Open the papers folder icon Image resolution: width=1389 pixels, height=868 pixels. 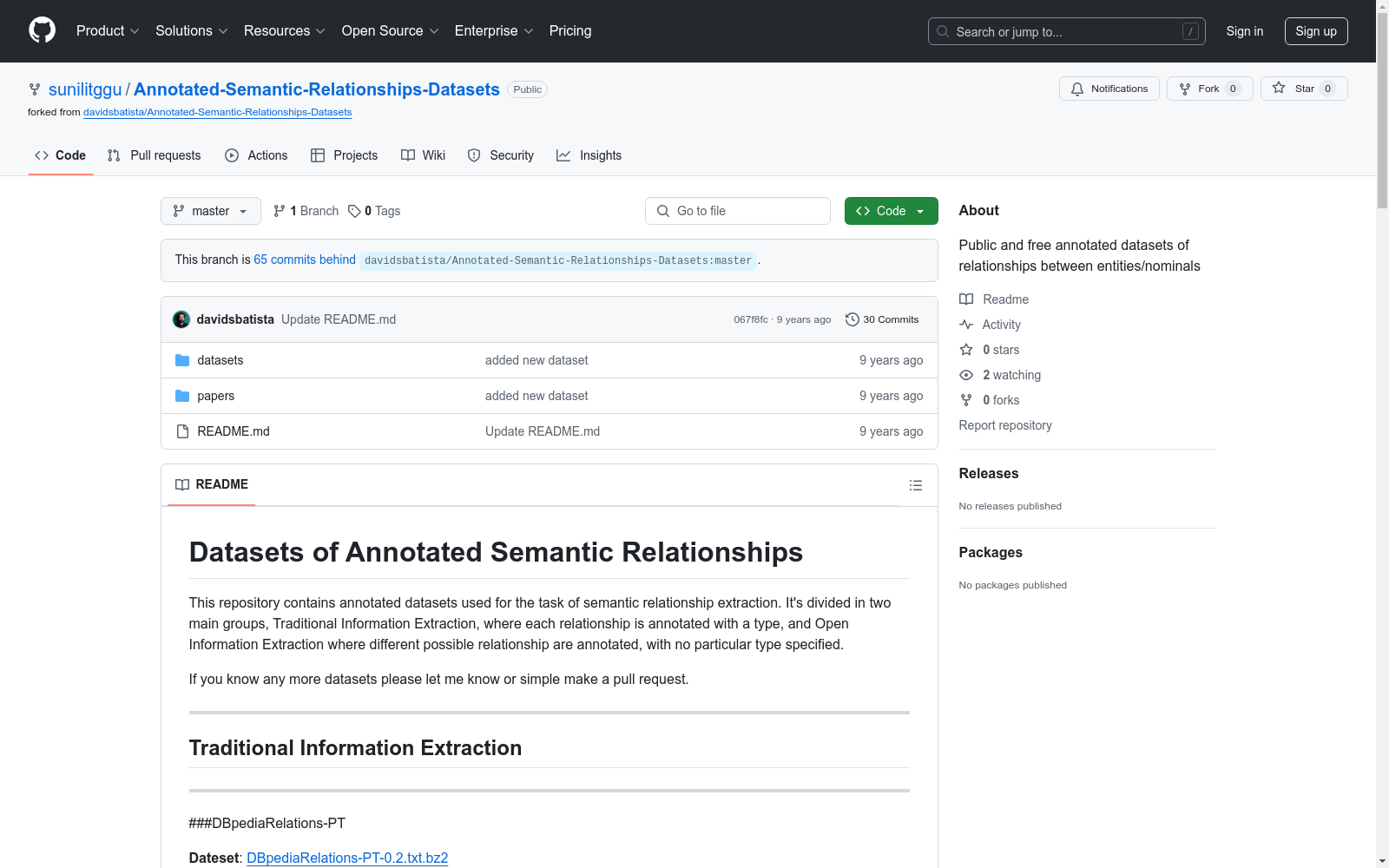click(182, 396)
